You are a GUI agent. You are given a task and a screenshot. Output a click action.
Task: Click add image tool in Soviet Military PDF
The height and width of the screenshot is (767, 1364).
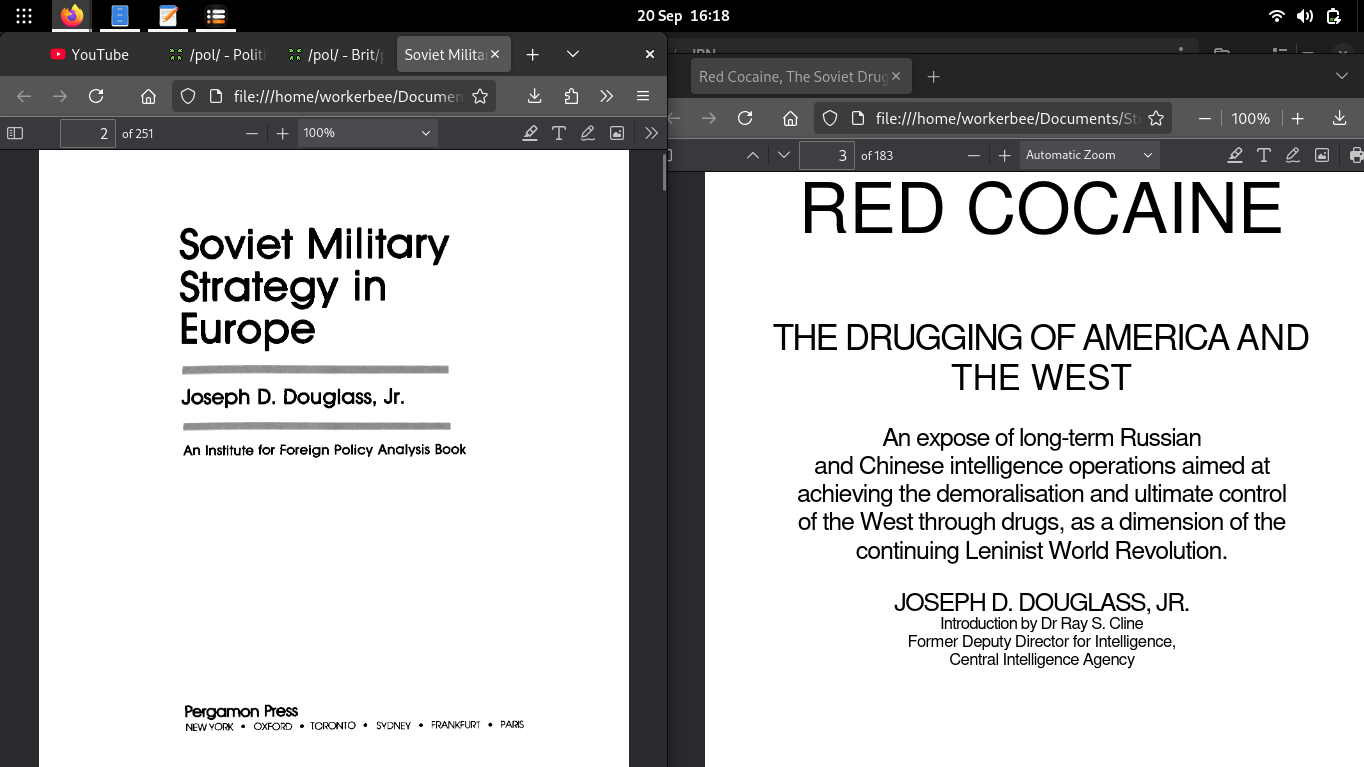click(x=617, y=133)
